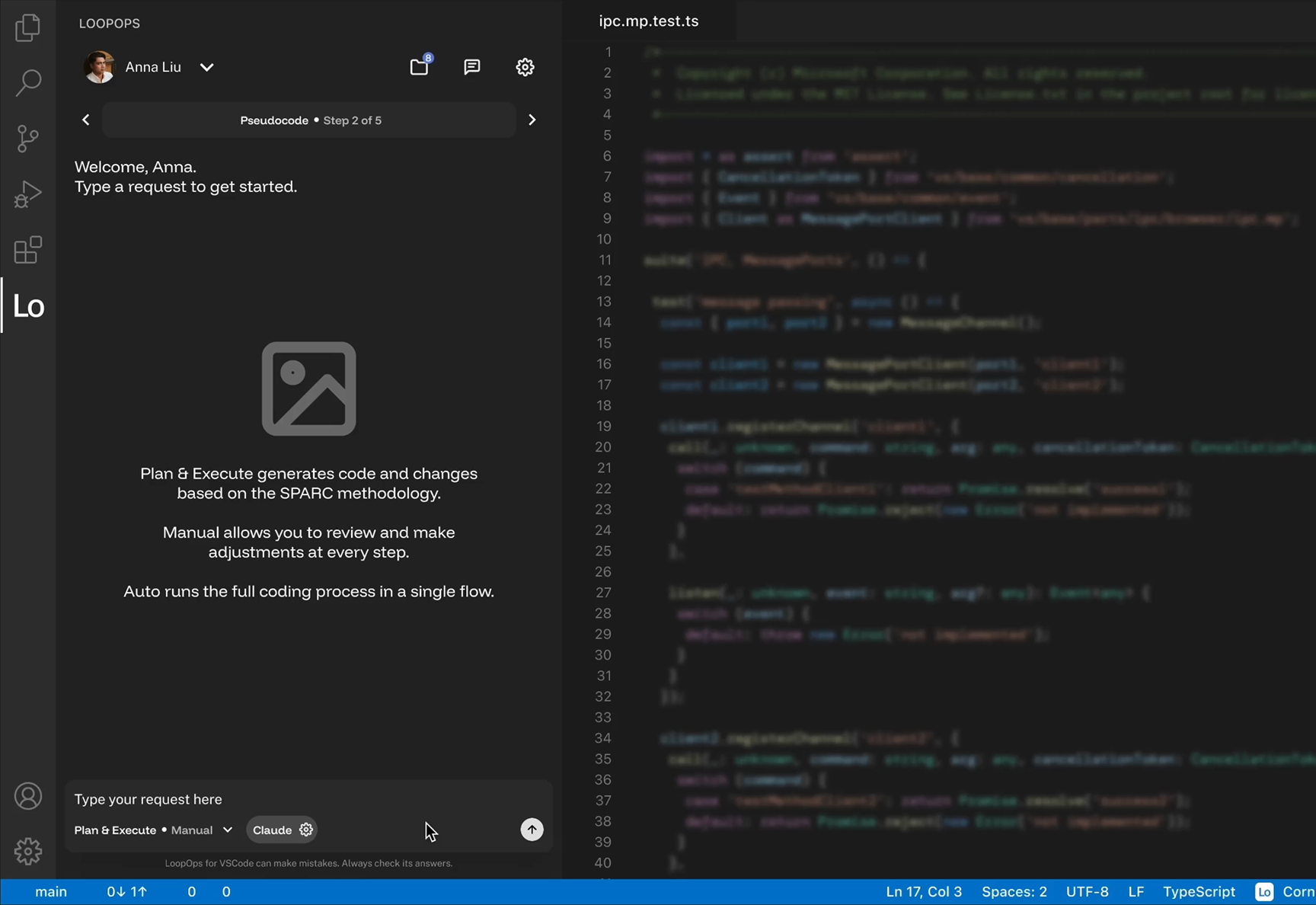Go to next step with right chevron
1316x905 pixels.
532,120
